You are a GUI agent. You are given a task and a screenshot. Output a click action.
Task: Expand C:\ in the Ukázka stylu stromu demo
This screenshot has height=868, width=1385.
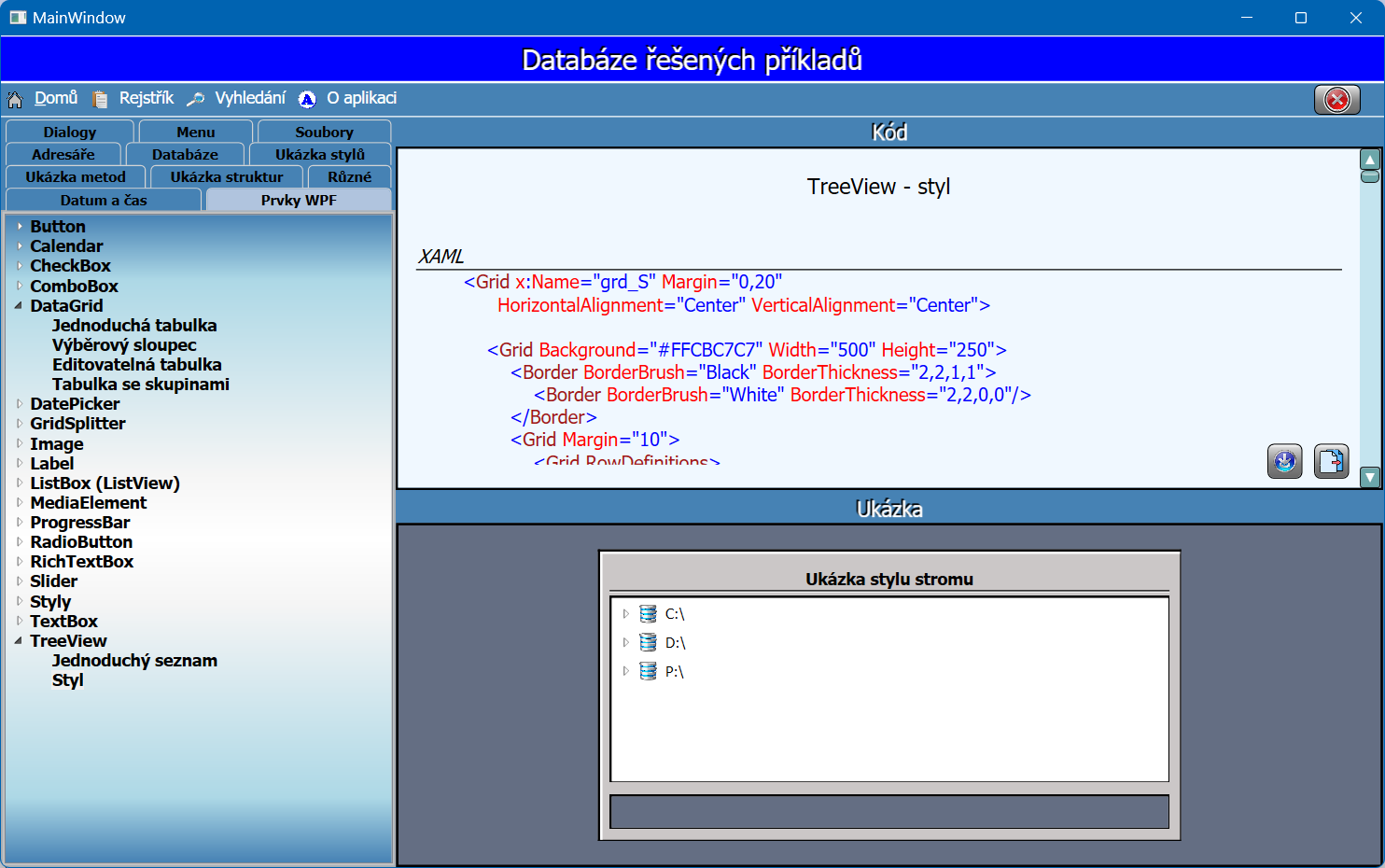coord(626,613)
